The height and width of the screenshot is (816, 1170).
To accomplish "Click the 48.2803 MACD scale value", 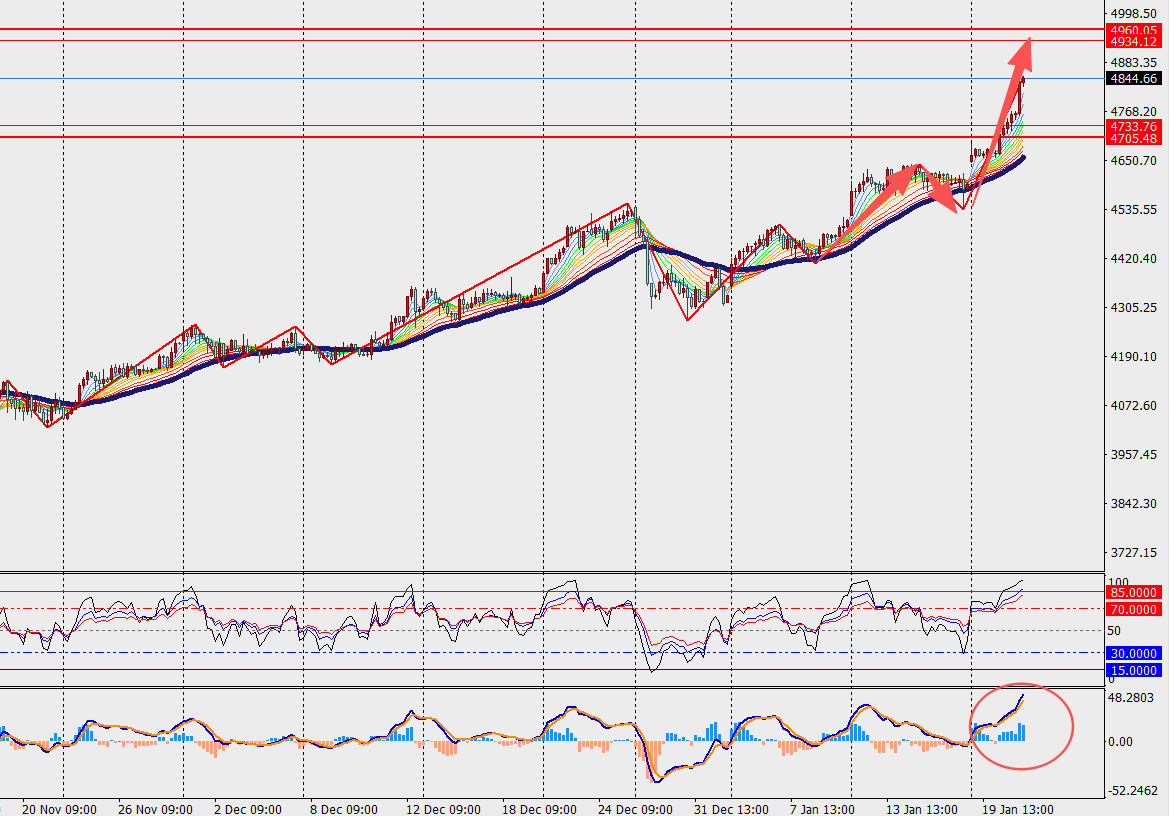I will (x=1133, y=697).
